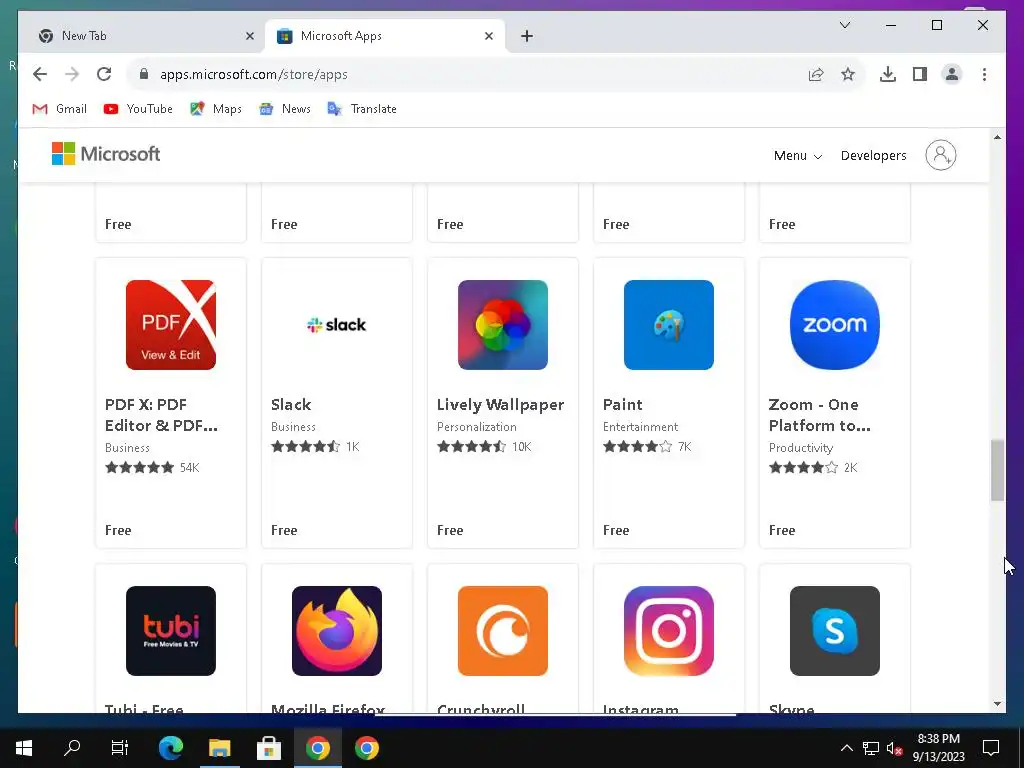Show hidden system tray icons
The height and width of the screenshot is (768, 1024).
(846, 748)
